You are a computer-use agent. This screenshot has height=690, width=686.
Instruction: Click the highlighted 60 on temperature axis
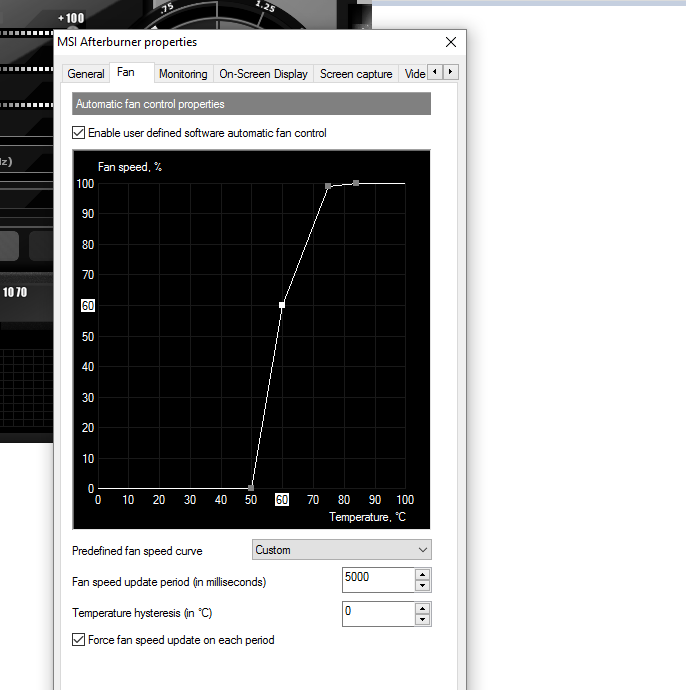[x=282, y=499]
